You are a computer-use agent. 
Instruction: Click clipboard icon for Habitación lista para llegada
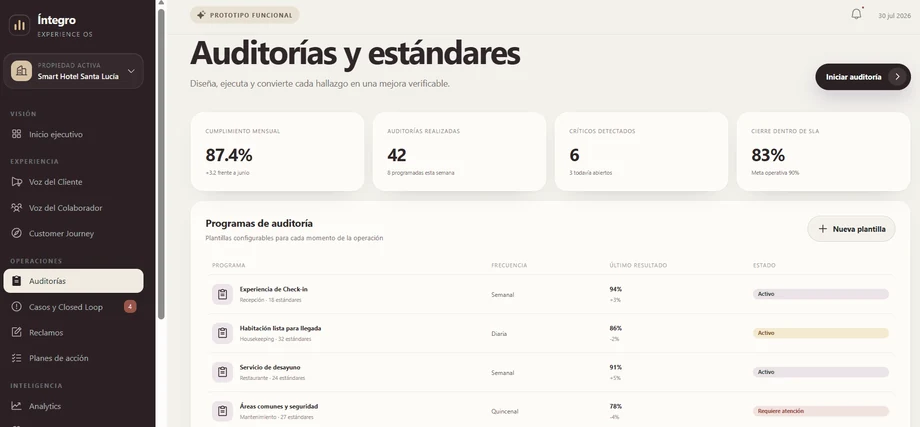[x=222, y=333]
